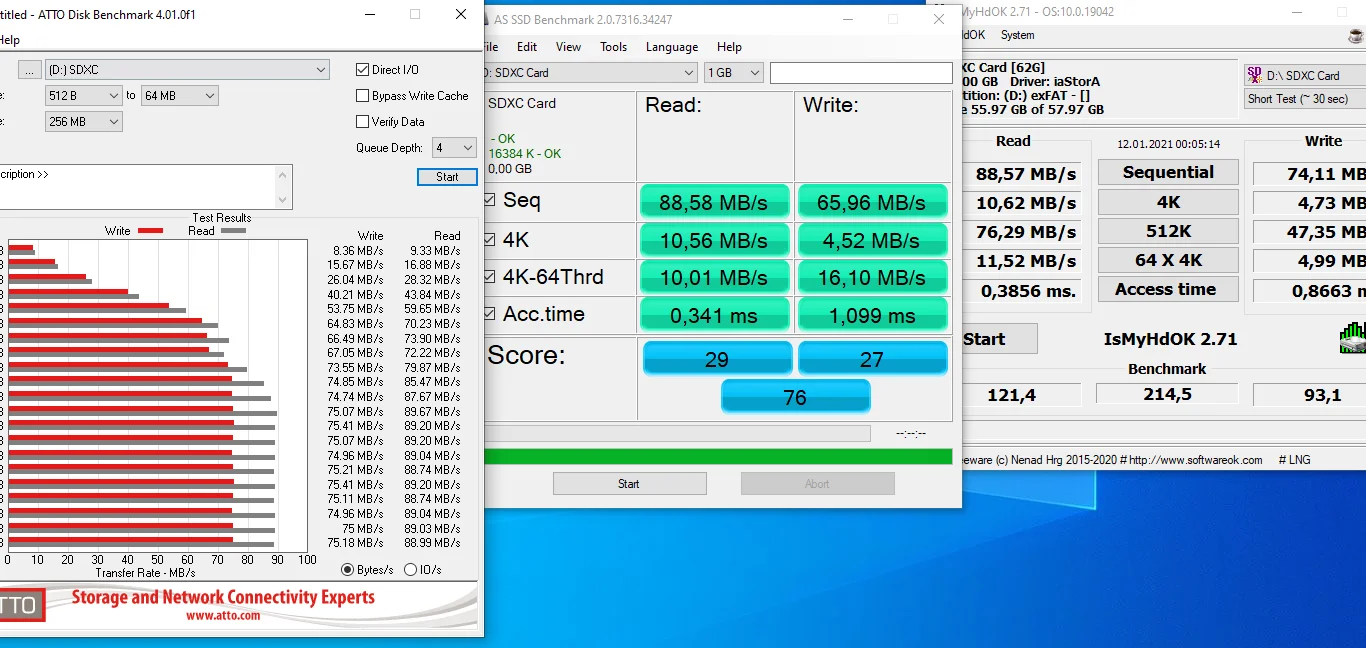
Task: Toggle the Direct I/O checkbox in ATTO
Action: 363,70
